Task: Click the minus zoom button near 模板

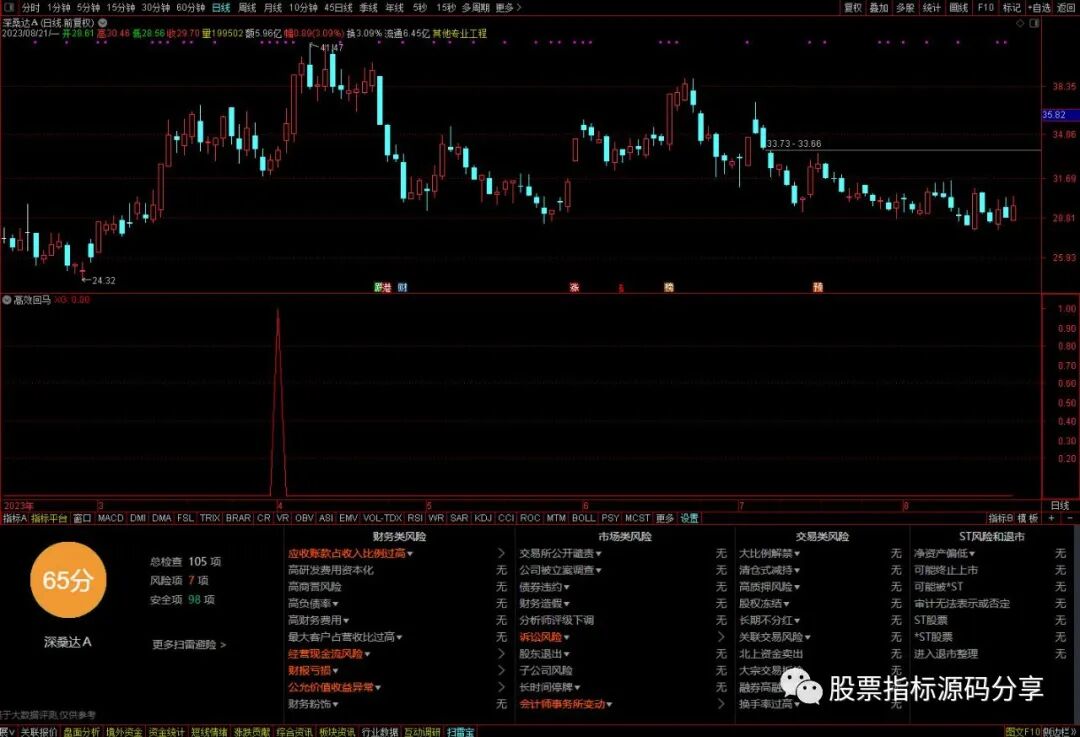Action: pos(1070,518)
